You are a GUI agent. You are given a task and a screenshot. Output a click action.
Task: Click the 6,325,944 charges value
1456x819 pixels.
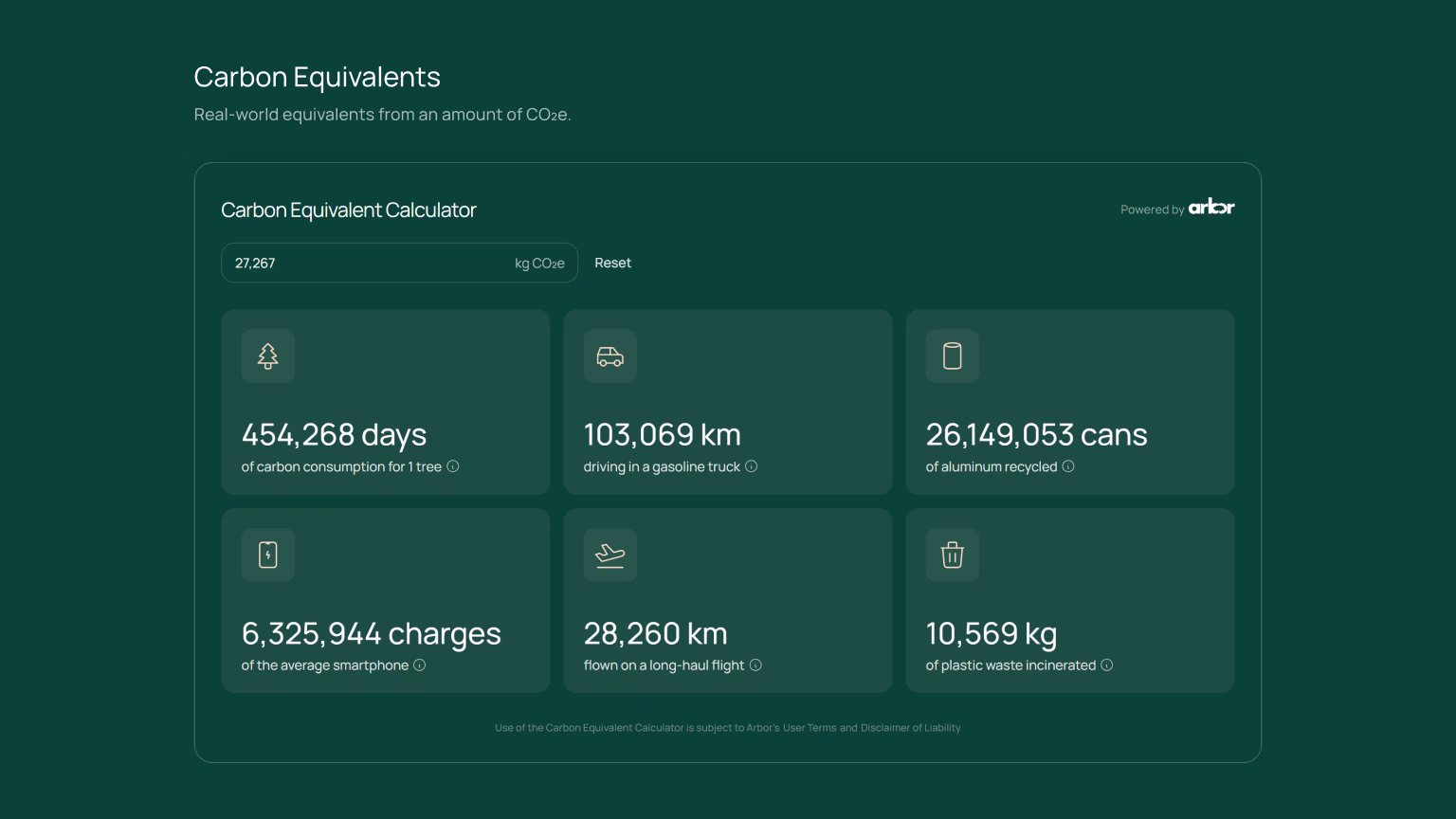click(372, 634)
